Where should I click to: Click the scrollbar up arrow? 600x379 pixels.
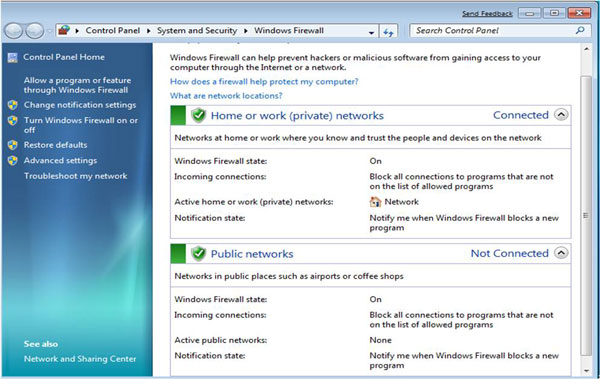(x=586, y=49)
